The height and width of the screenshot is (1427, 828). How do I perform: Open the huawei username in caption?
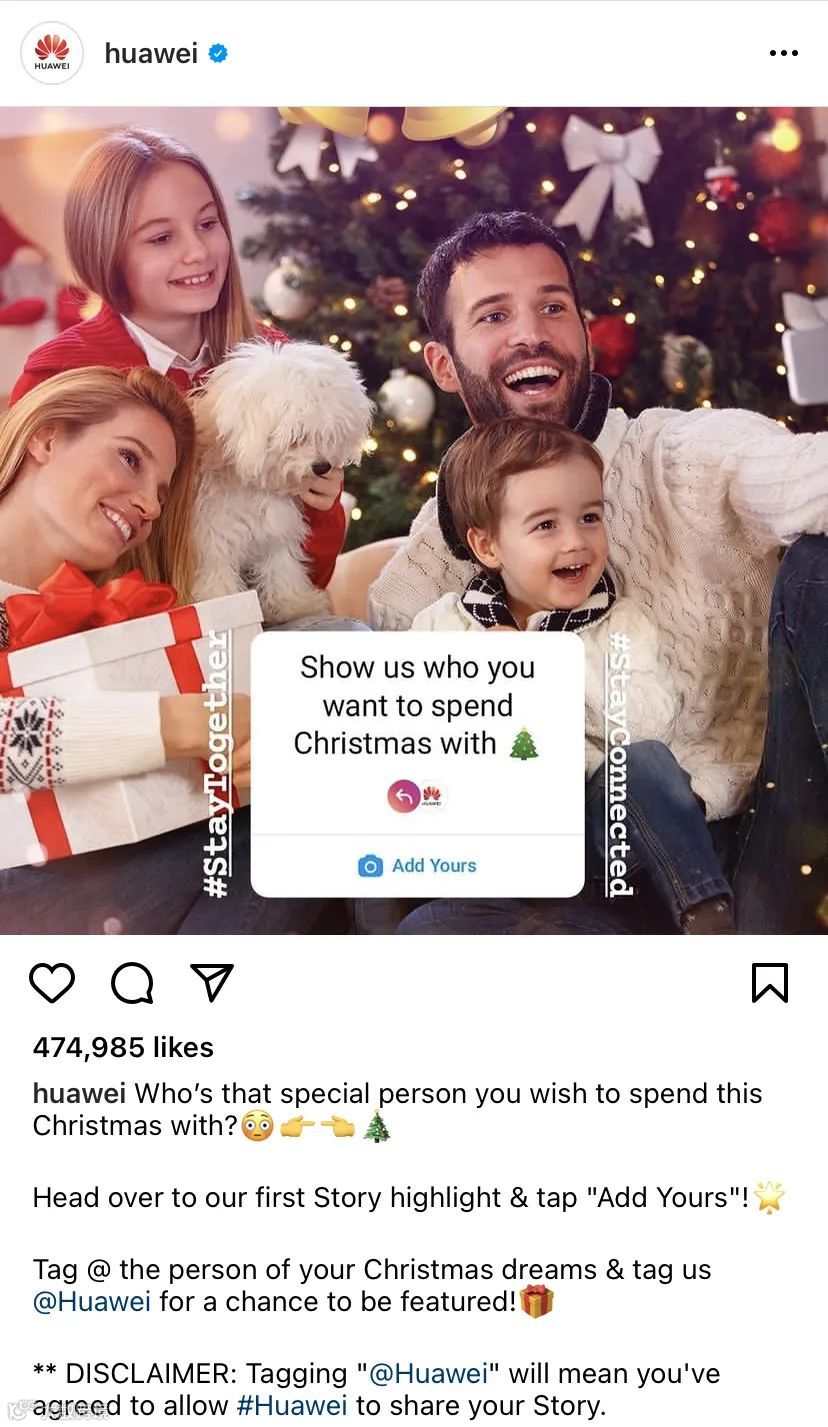(x=79, y=1094)
